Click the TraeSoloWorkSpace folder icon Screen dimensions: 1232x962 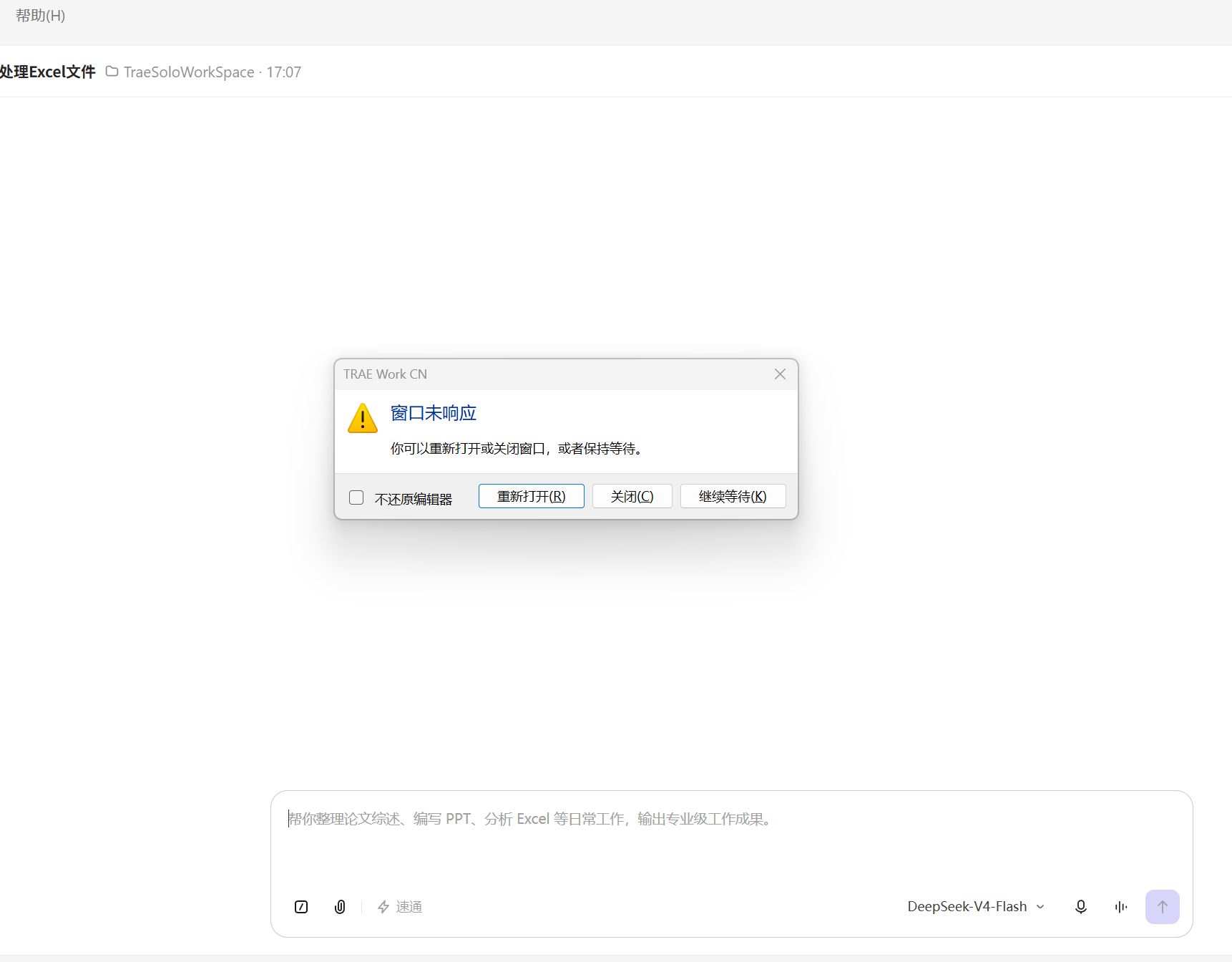pyautogui.click(x=112, y=72)
